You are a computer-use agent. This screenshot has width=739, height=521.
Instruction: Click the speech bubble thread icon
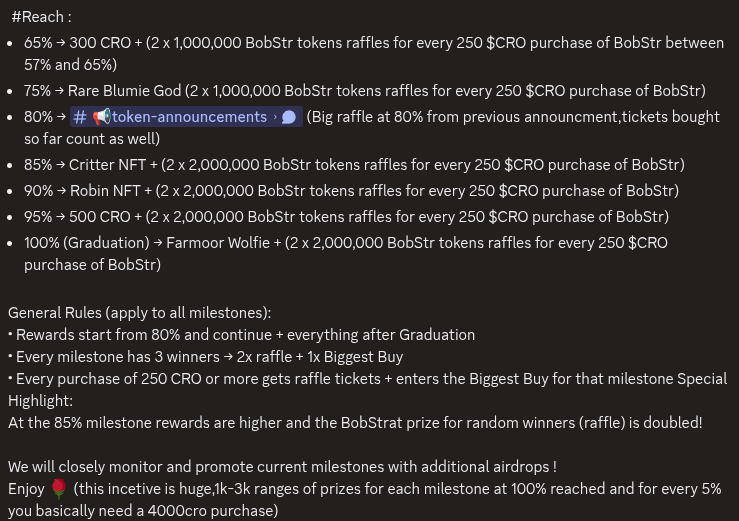coord(289,117)
